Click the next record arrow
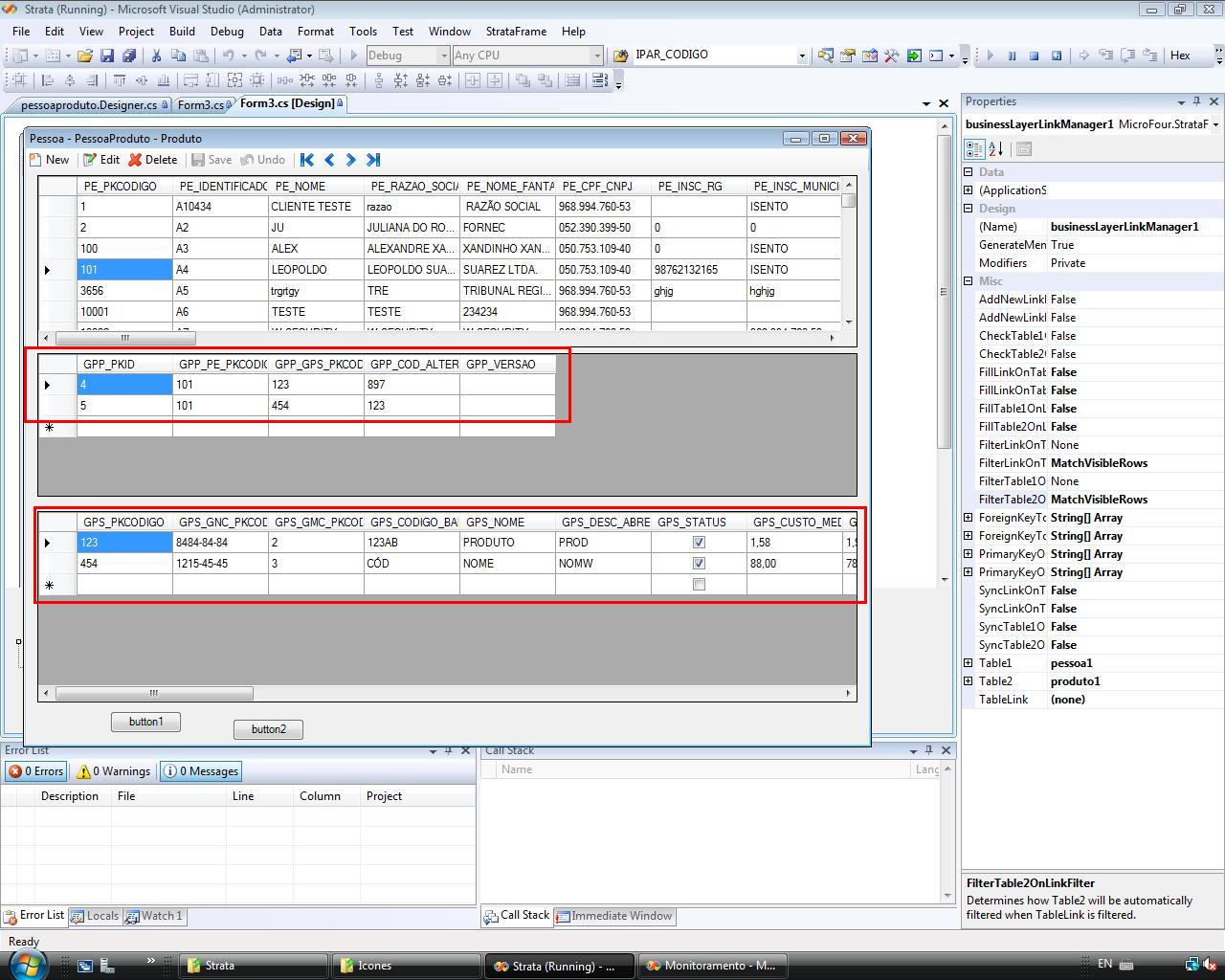 (350, 160)
